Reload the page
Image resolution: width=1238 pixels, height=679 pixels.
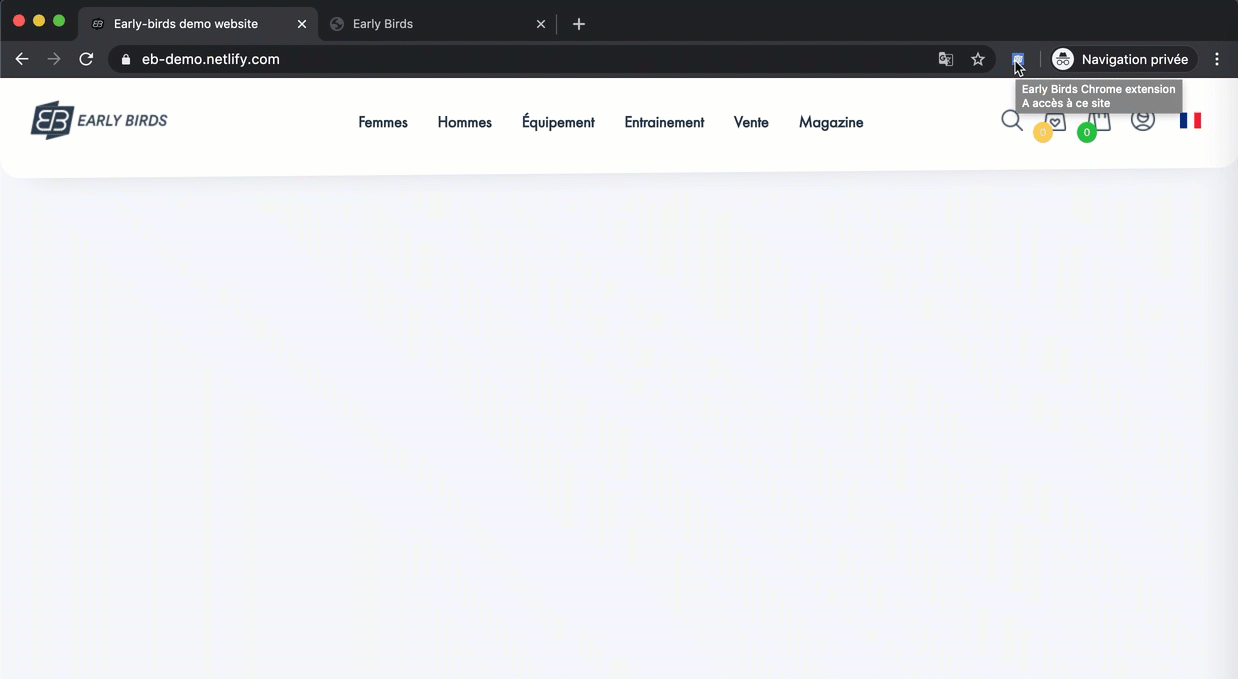86,59
